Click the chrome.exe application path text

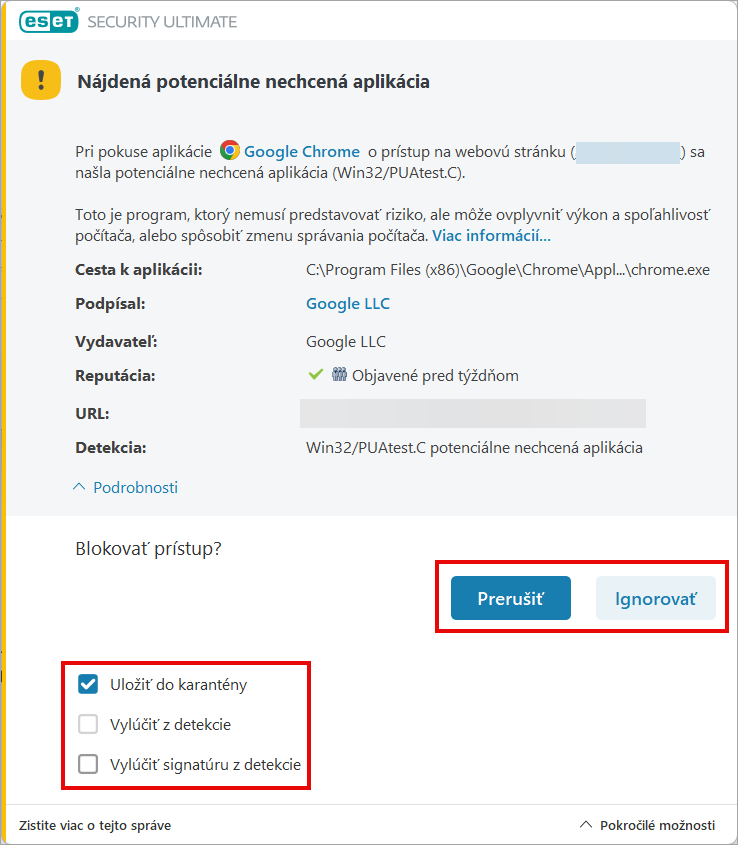pyautogui.click(x=507, y=270)
